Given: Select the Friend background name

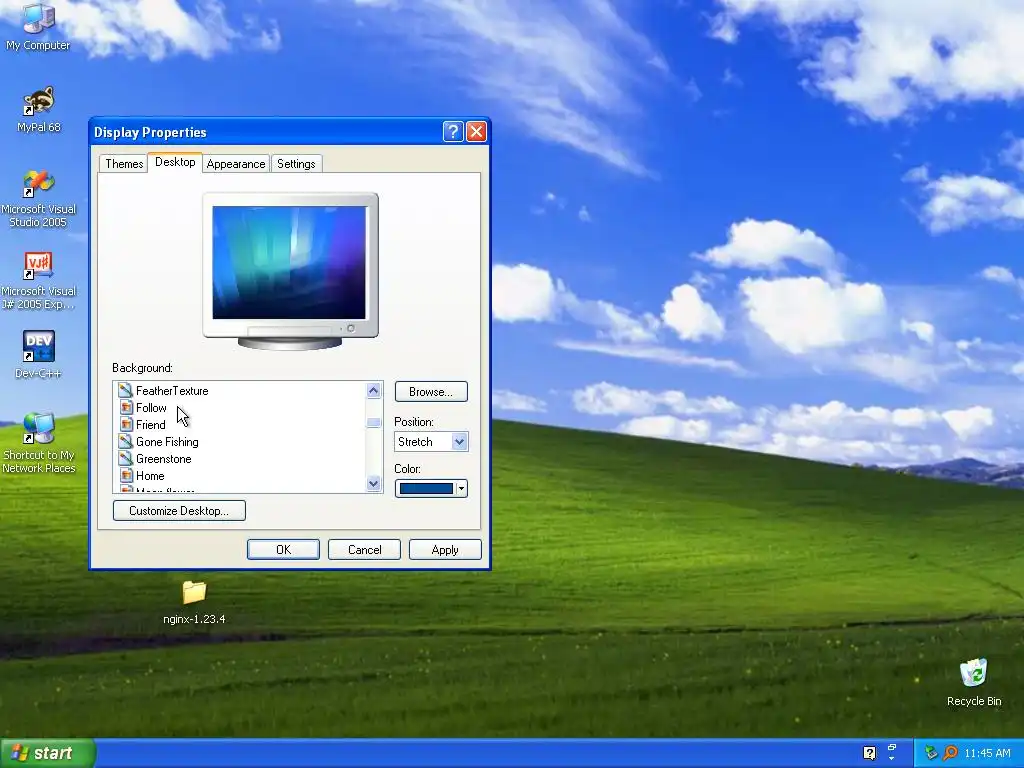Looking at the screenshot, I should tap(150, 424).
